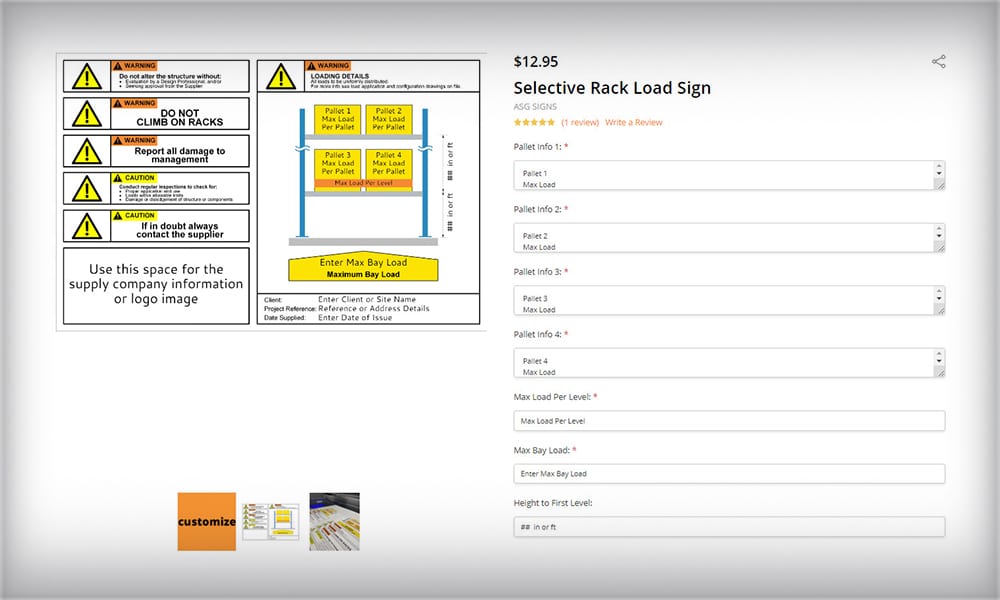Image resolution: width=1000 pixels, height=600 pixels.
Task: Open the ASG SIGNS brand link
Action: pos(535,106)
